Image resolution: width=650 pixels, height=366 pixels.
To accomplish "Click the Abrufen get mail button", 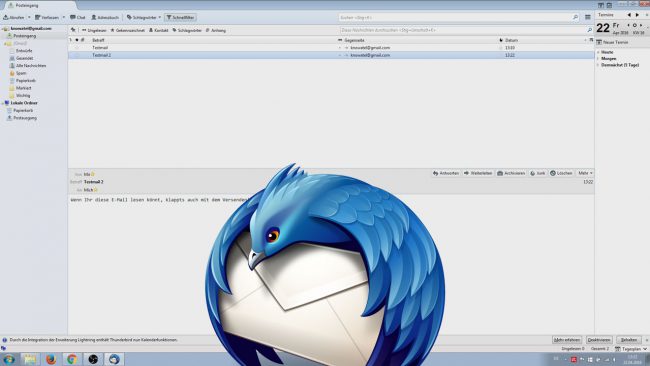I will click(14, 17).
